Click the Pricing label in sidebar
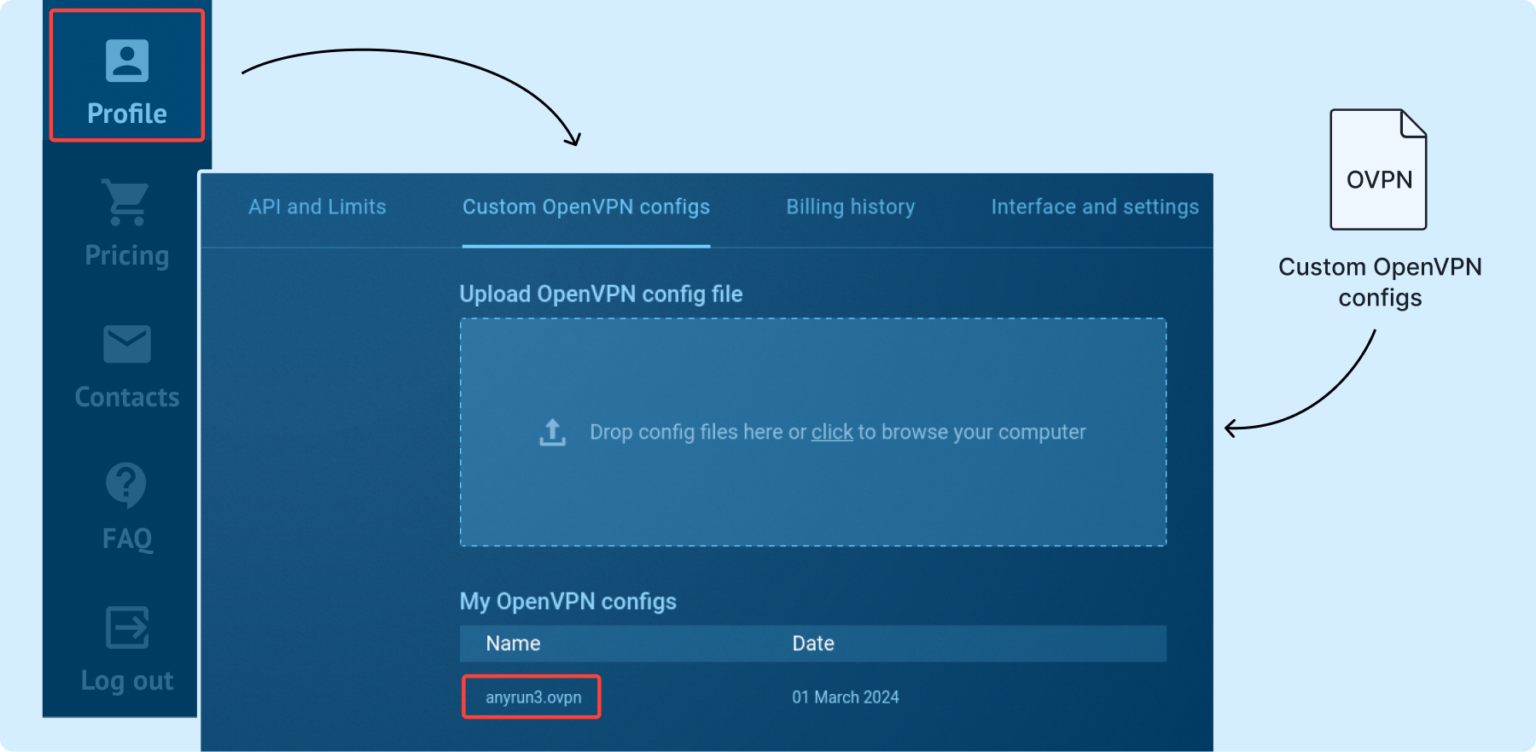Viewport: 1536px width, 752px height. [x=127, y=255]
